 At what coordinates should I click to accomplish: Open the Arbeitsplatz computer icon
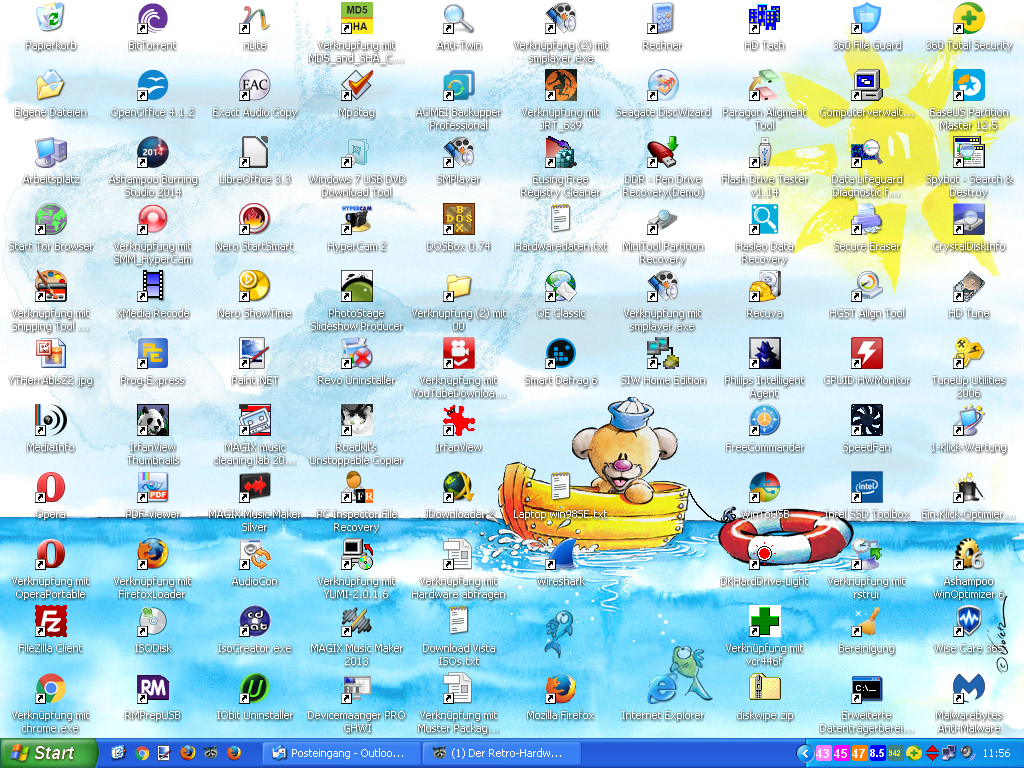point(51,153)
